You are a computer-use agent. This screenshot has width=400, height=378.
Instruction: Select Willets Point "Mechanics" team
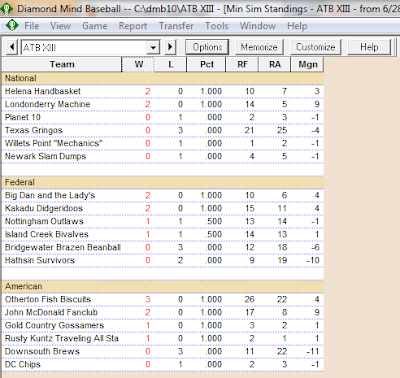tap(54, 143)
